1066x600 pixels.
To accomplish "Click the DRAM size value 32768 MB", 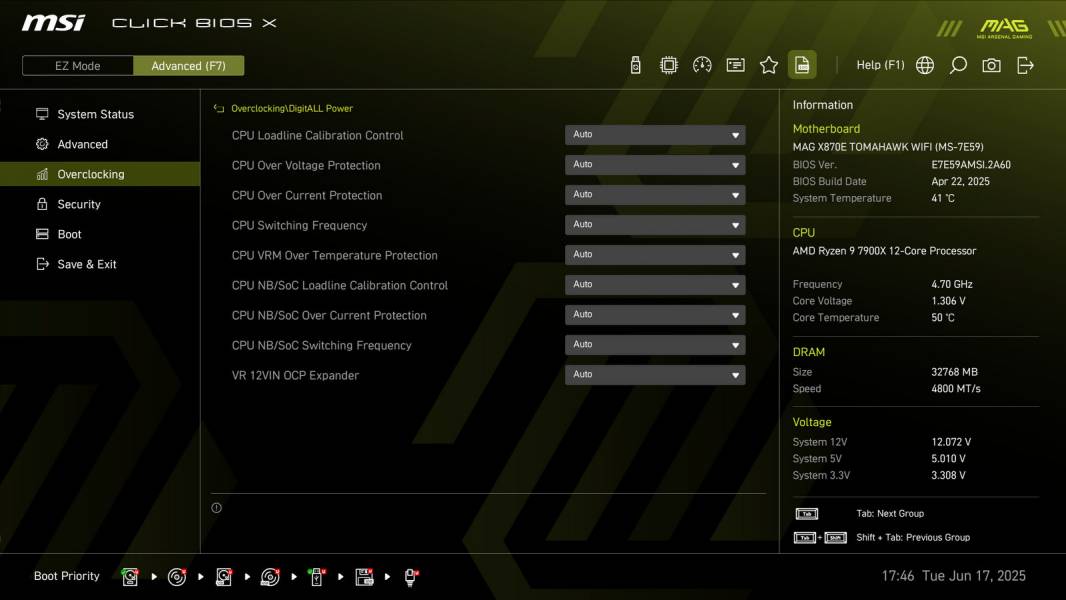I will (954, 372).
